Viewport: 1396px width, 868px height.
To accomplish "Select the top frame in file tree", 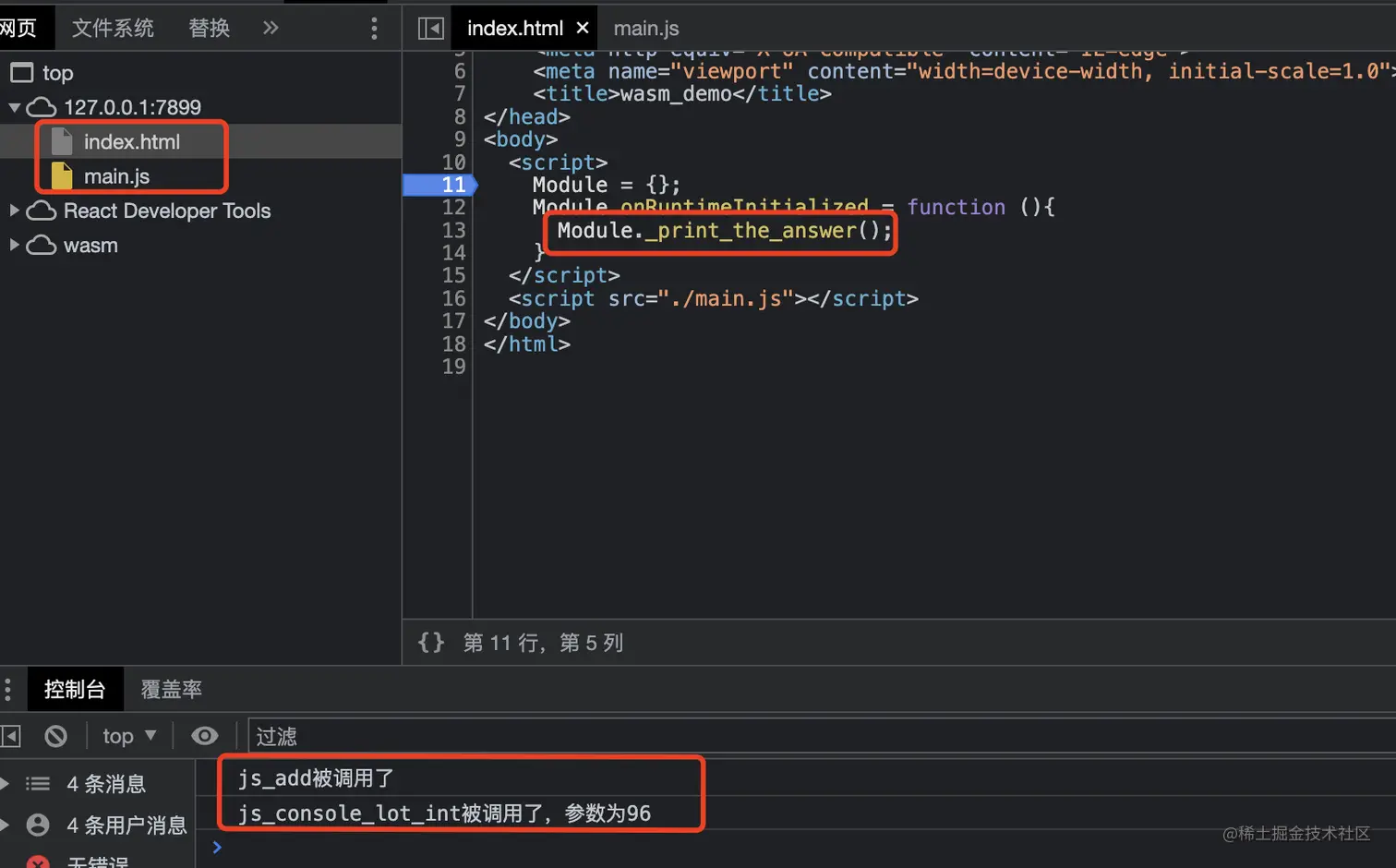I will (57, 73).
